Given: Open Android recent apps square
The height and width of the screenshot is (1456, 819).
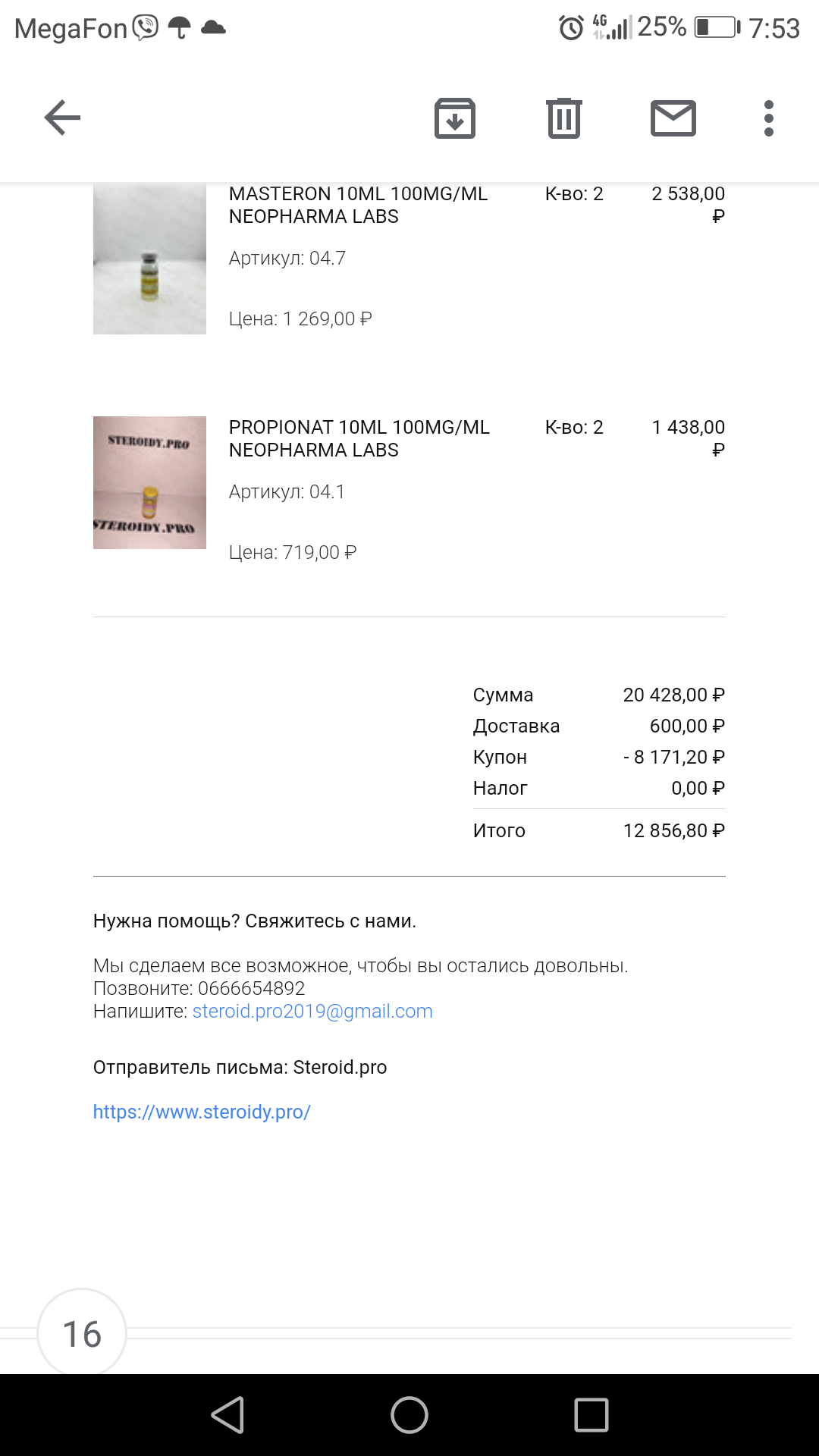Looking at the screenshot, I should (591, 1415).
